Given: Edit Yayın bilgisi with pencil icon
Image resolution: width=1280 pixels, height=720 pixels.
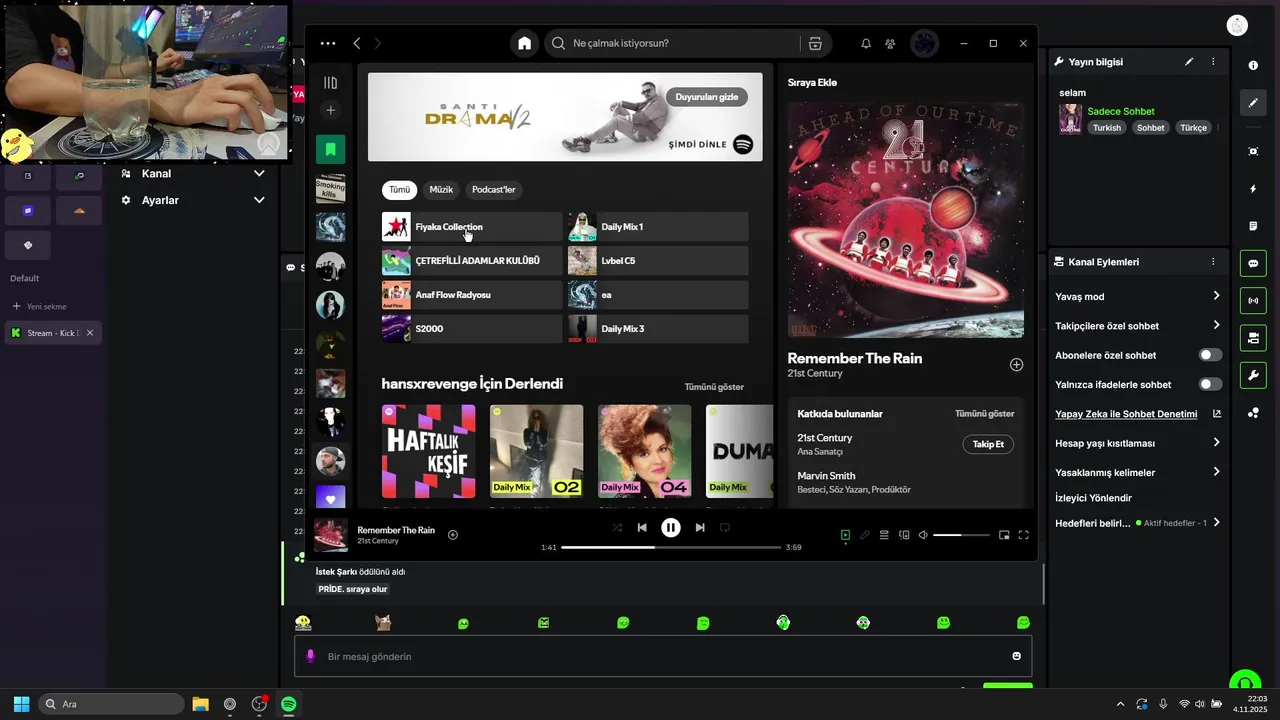Looking at the screenshot, I should pos(1189,62).
